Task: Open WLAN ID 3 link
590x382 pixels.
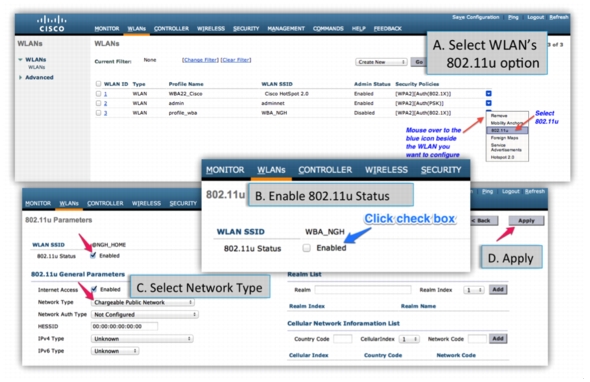Action: [x=105, y=113]
